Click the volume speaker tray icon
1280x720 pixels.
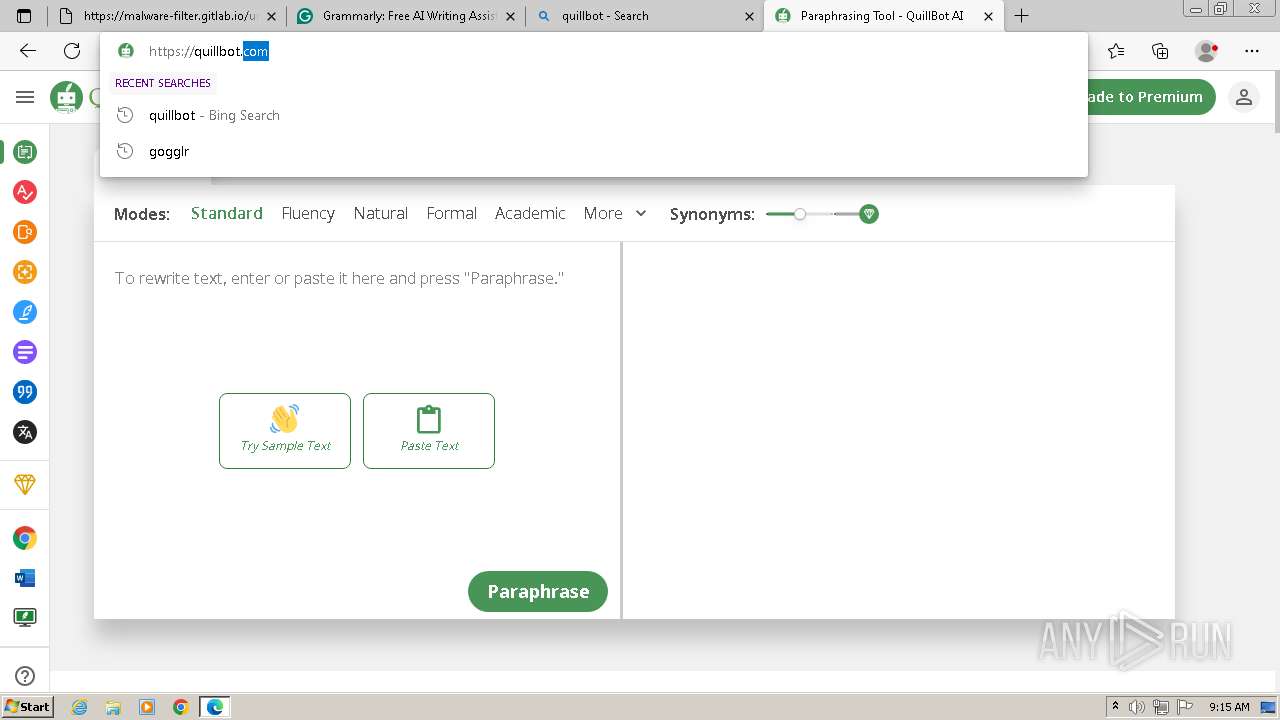(x=1137, y=707)
